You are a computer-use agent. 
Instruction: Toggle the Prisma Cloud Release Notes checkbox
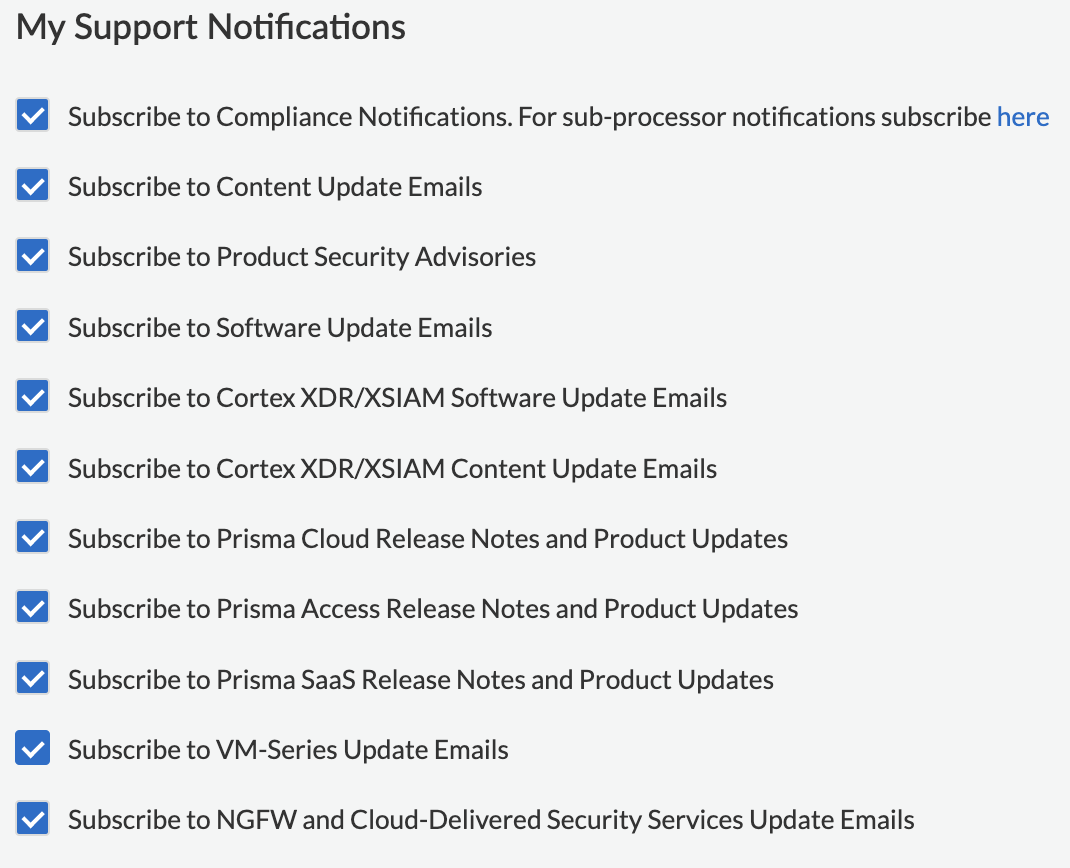pos(33,538)
